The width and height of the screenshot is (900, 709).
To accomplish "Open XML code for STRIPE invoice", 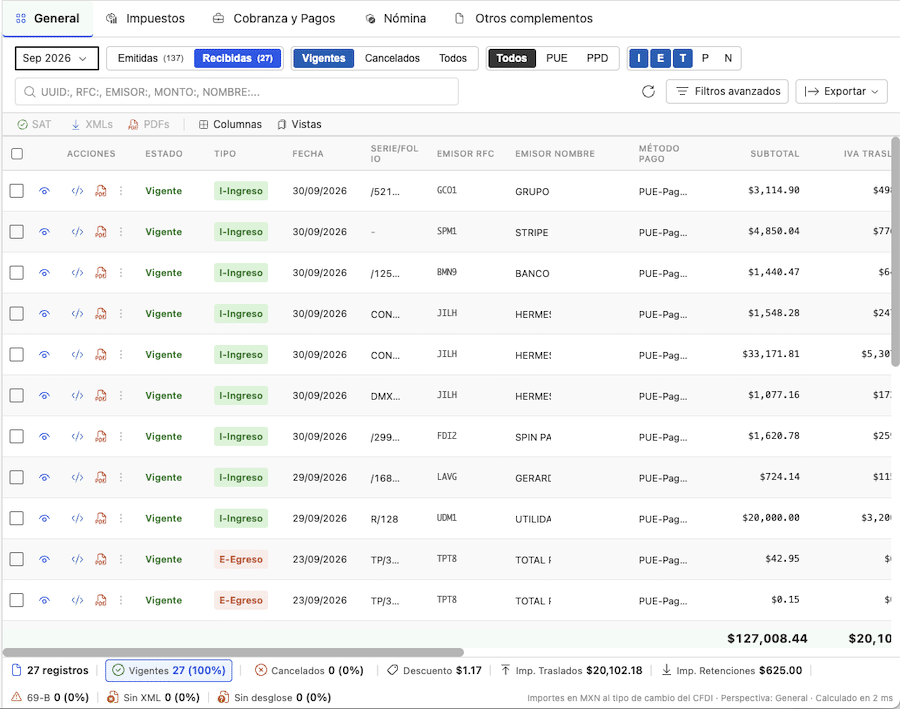I will click(77, 232).
